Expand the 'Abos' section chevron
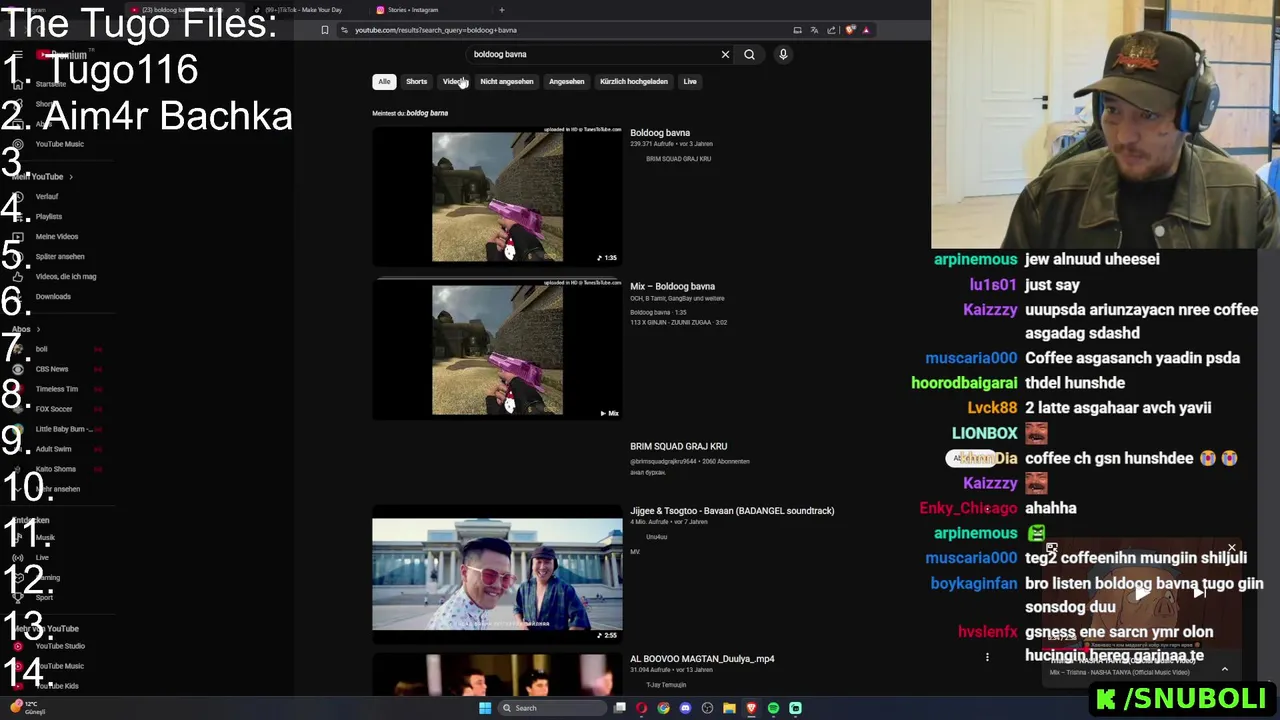The image size is (1280, 720). pos(38,329)
